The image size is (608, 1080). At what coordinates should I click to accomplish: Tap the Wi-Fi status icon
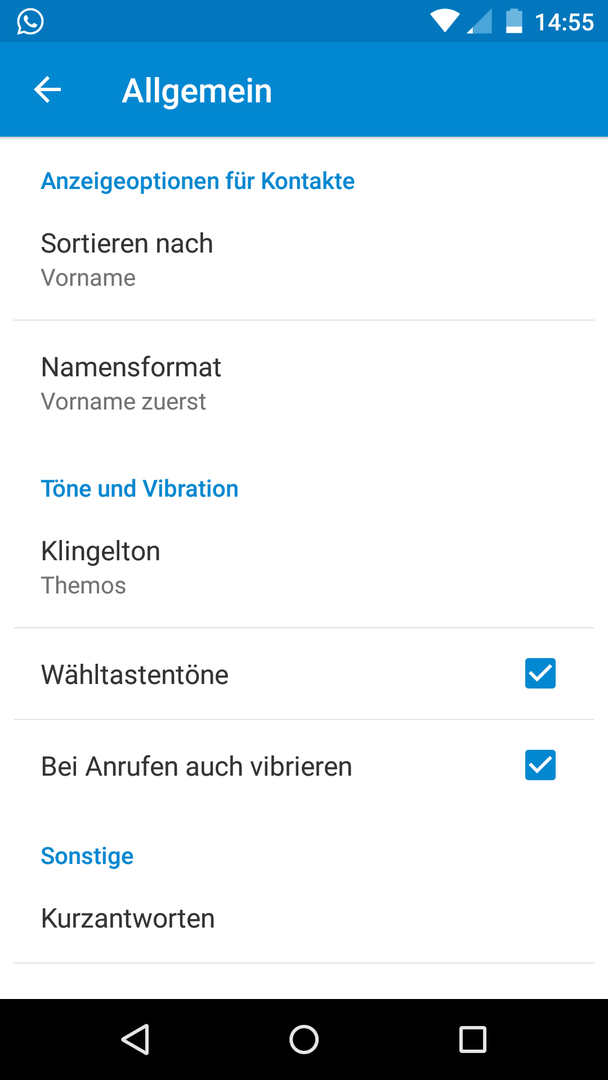click(x=445, y=21)
